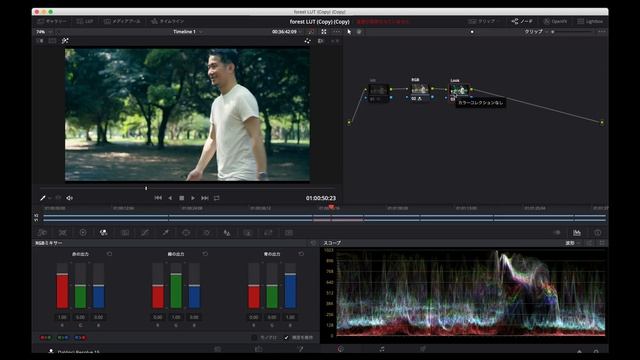Viewport: 640px width, 360px height.
Task: Jump to last frame button
Action: [205, 198]
